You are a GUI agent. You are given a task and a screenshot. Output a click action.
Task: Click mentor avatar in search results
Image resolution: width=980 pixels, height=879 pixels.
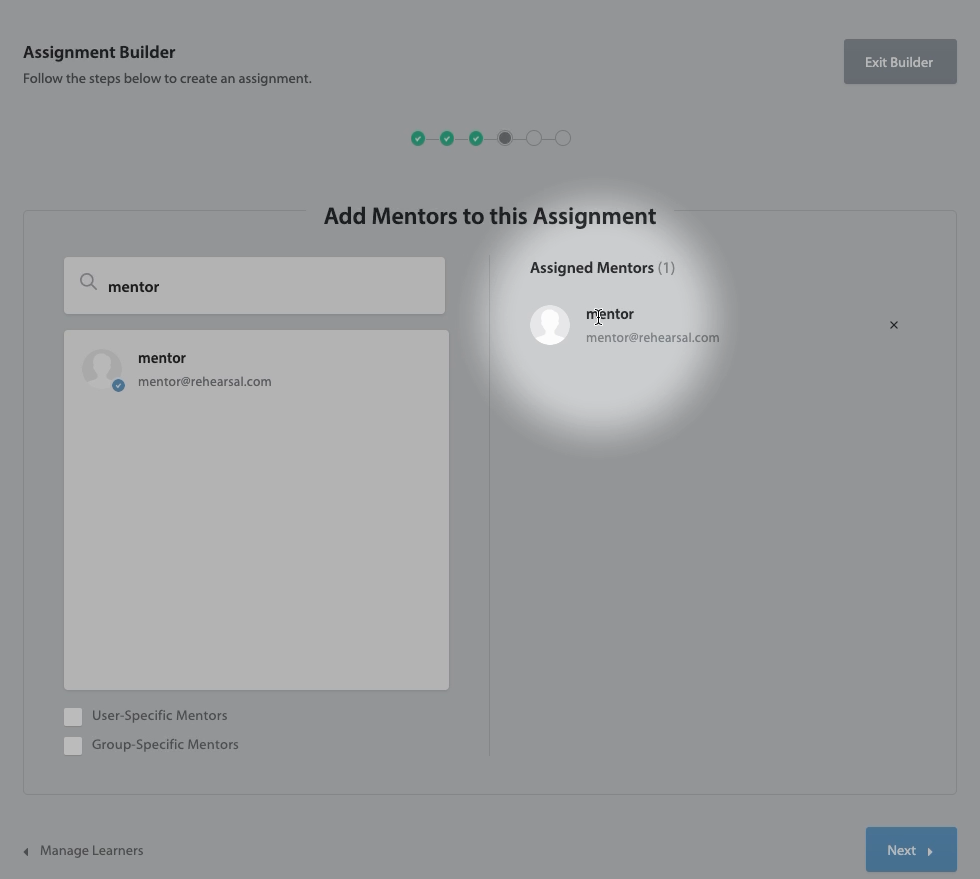pyautogui.click(x=102, y=368)
